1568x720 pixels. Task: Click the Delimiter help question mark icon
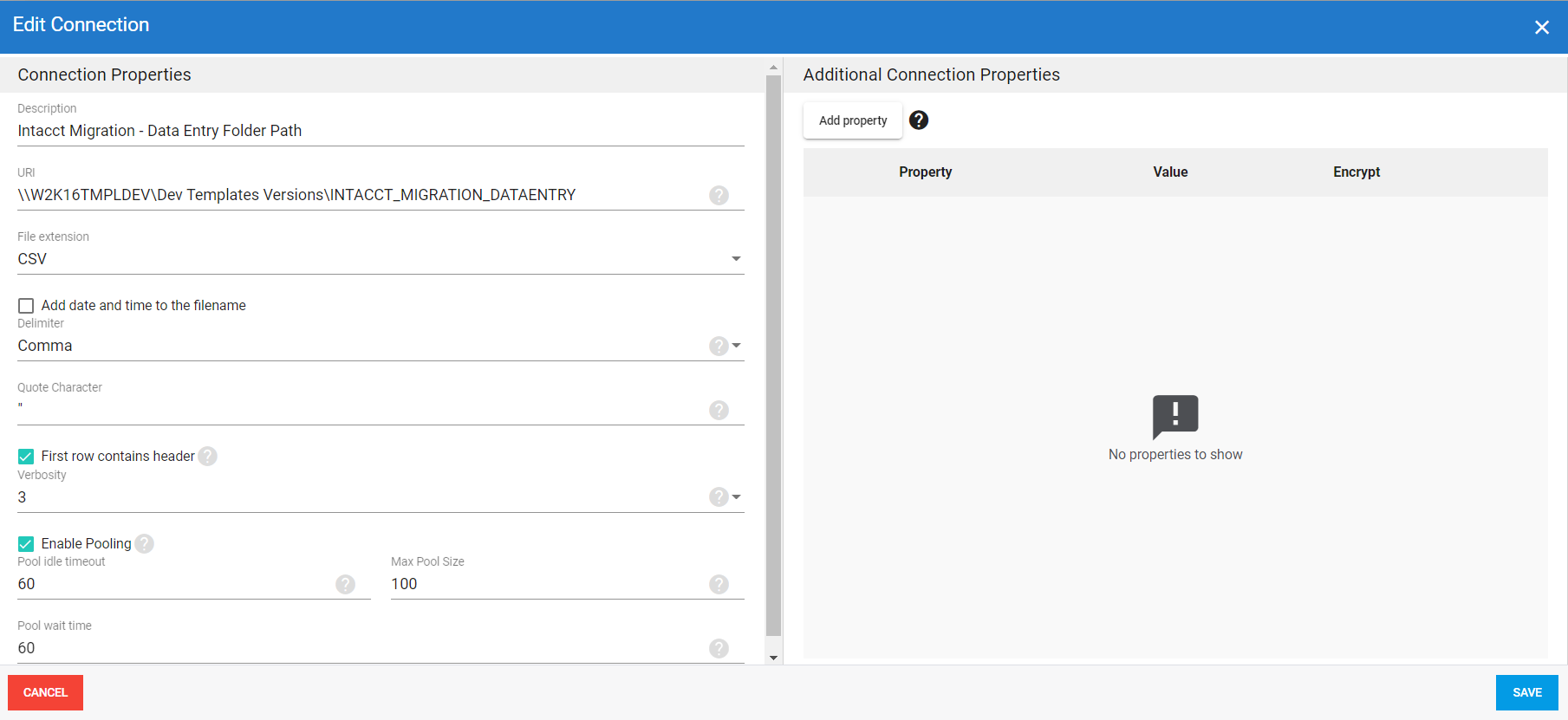(x=719, y=346)
